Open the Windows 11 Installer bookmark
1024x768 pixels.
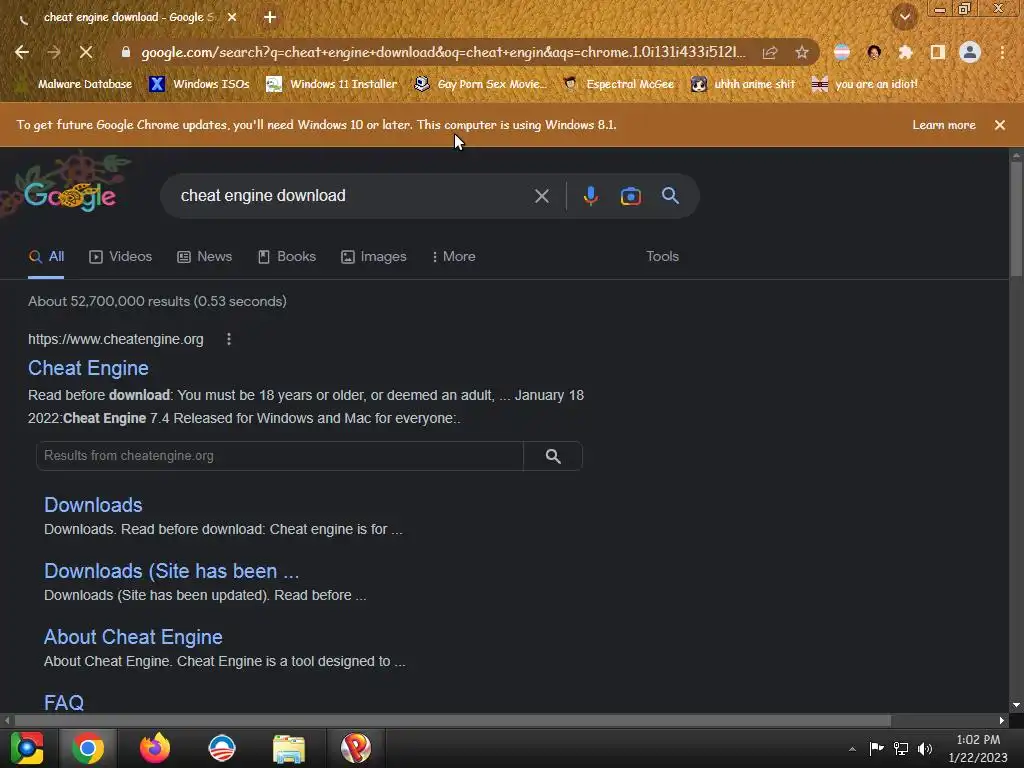[332, 84]
